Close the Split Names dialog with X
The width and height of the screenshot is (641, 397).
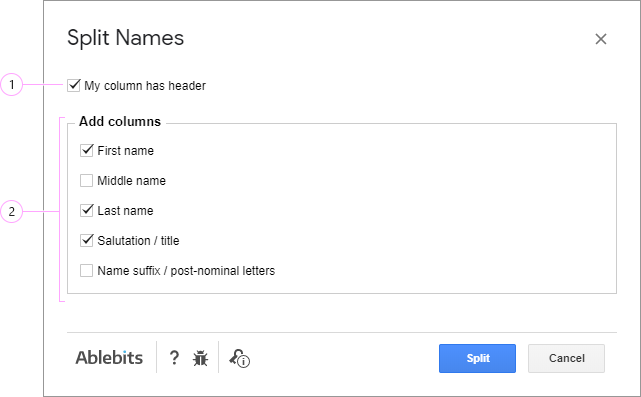tap(601, 39)
